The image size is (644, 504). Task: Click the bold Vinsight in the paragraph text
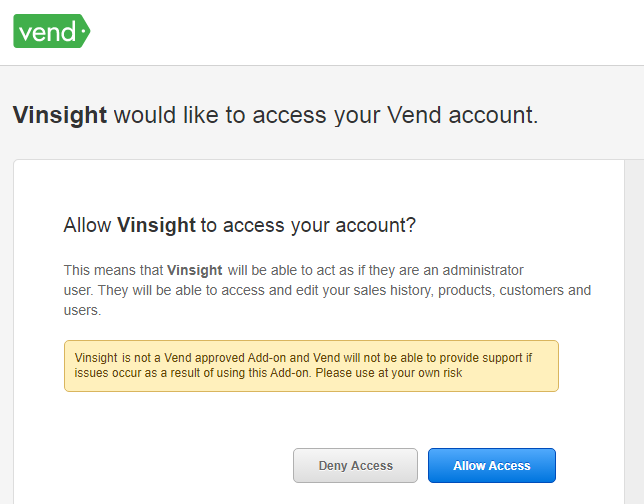pyautogui.click(x=195, y=270)
